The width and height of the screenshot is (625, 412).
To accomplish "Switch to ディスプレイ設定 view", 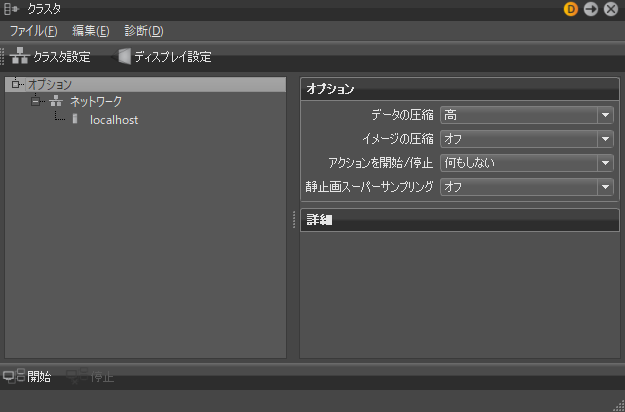I will click(162, 57).
